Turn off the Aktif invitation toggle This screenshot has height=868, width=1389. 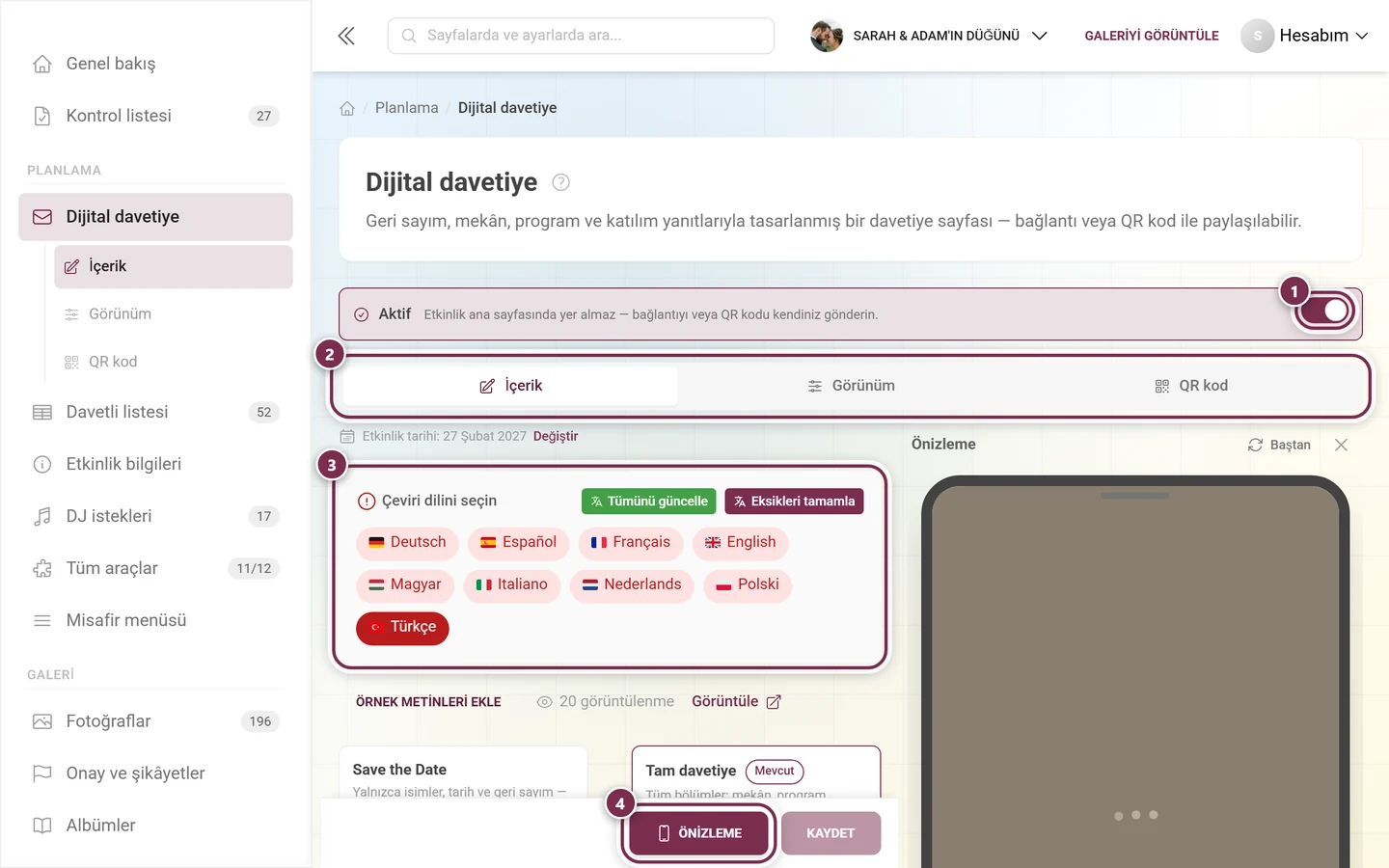click(x=1325, y=311)
